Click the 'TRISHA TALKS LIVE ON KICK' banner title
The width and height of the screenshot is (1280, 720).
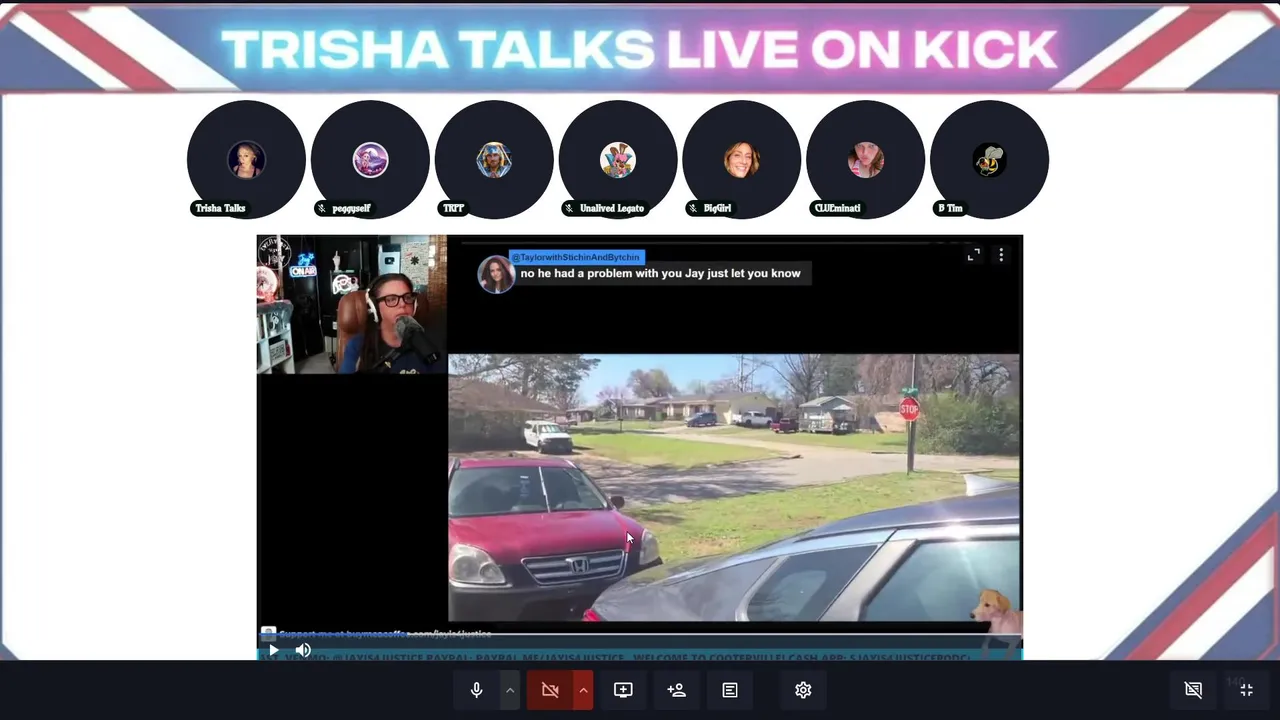[639, 48]
